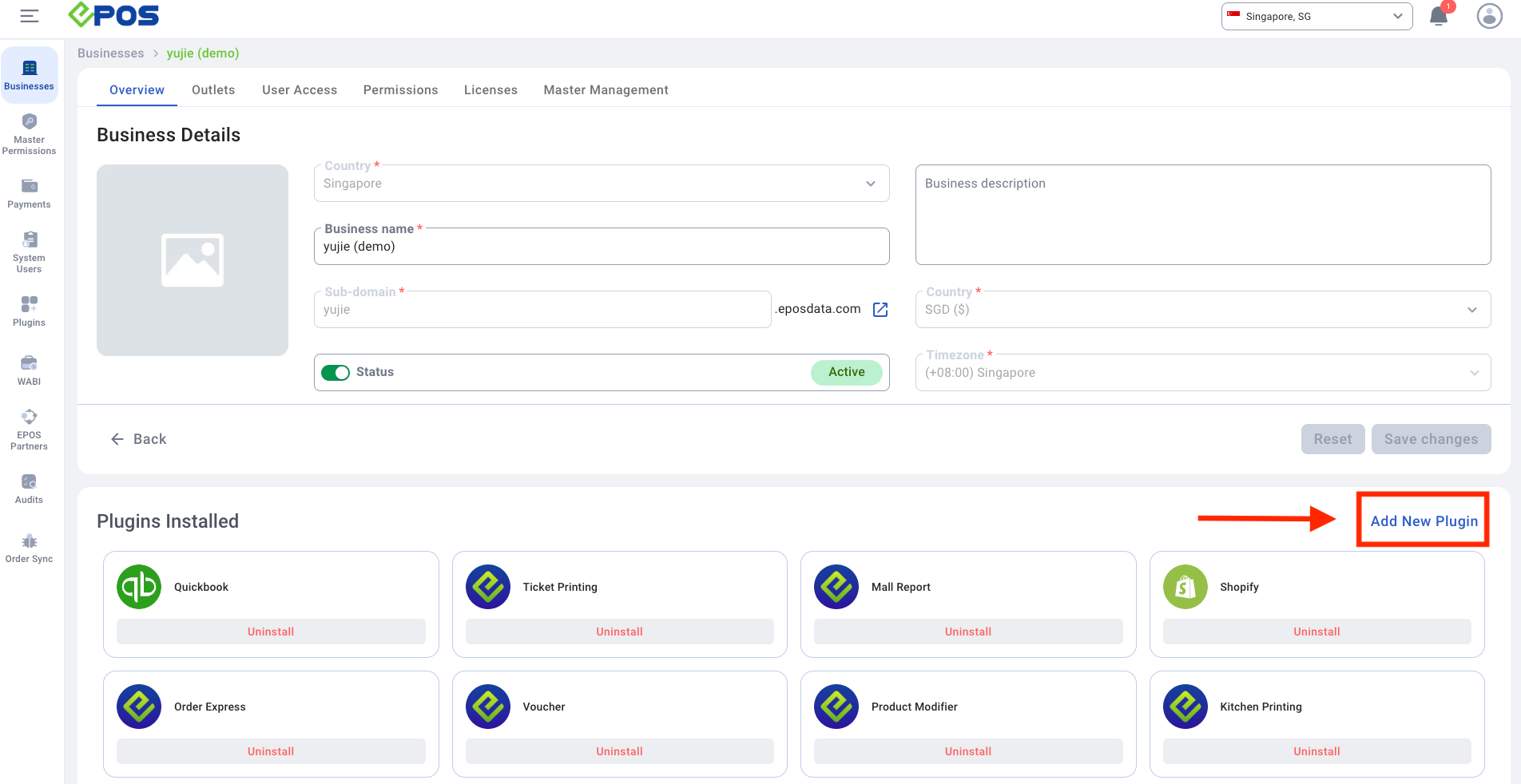Open sub-domain external link icon

click(880, 310)
